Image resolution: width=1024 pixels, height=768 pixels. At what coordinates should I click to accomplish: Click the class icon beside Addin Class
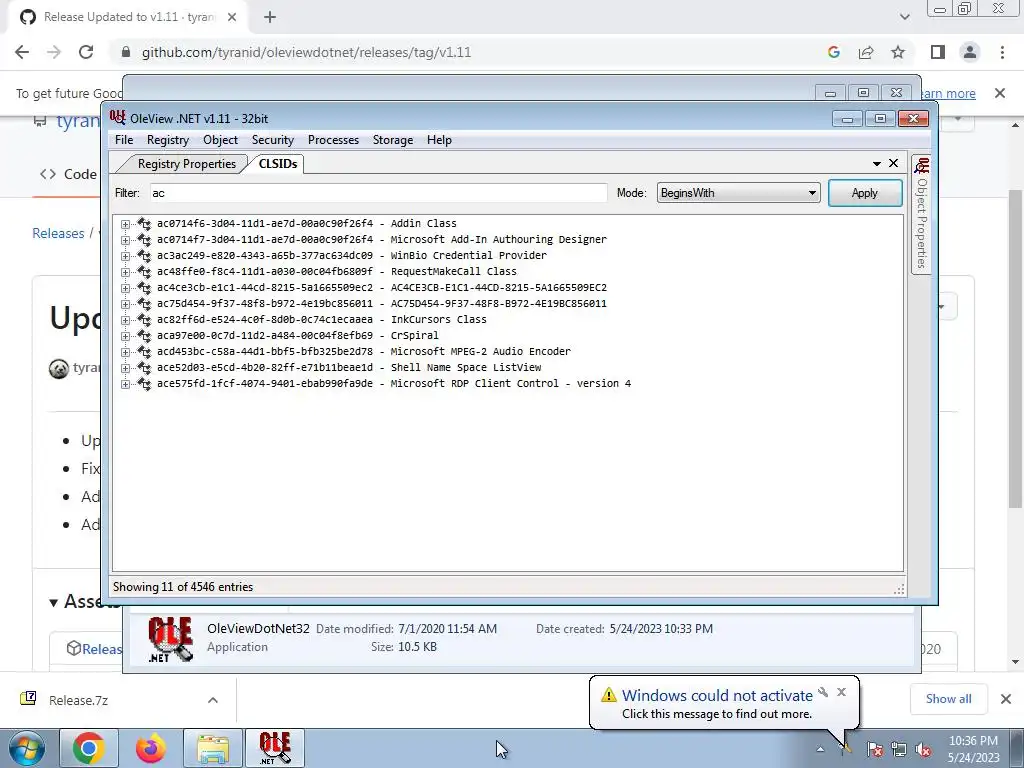[144, 223]
